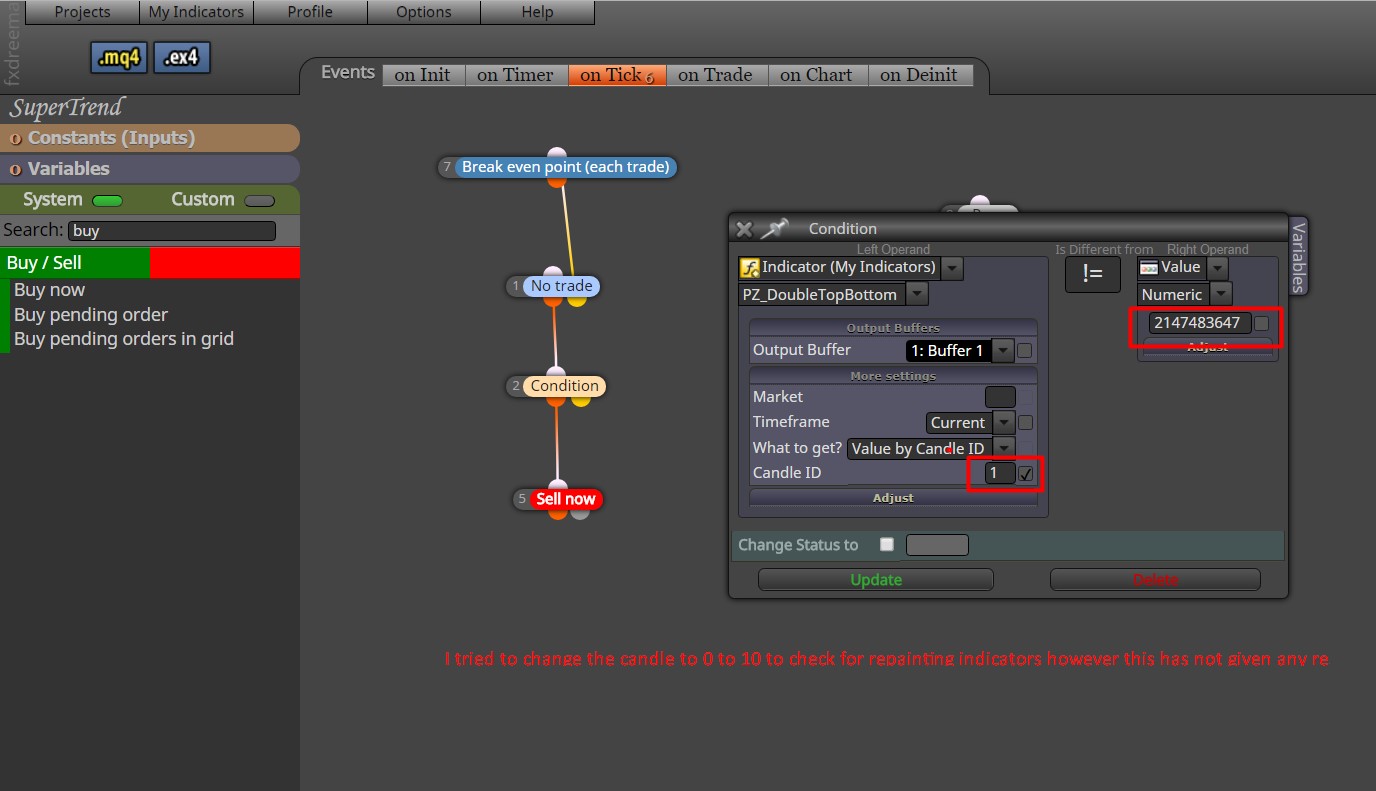Switch to the on Chart event tab
Viewport: 1376px width, 791px height.
point(816,75)
